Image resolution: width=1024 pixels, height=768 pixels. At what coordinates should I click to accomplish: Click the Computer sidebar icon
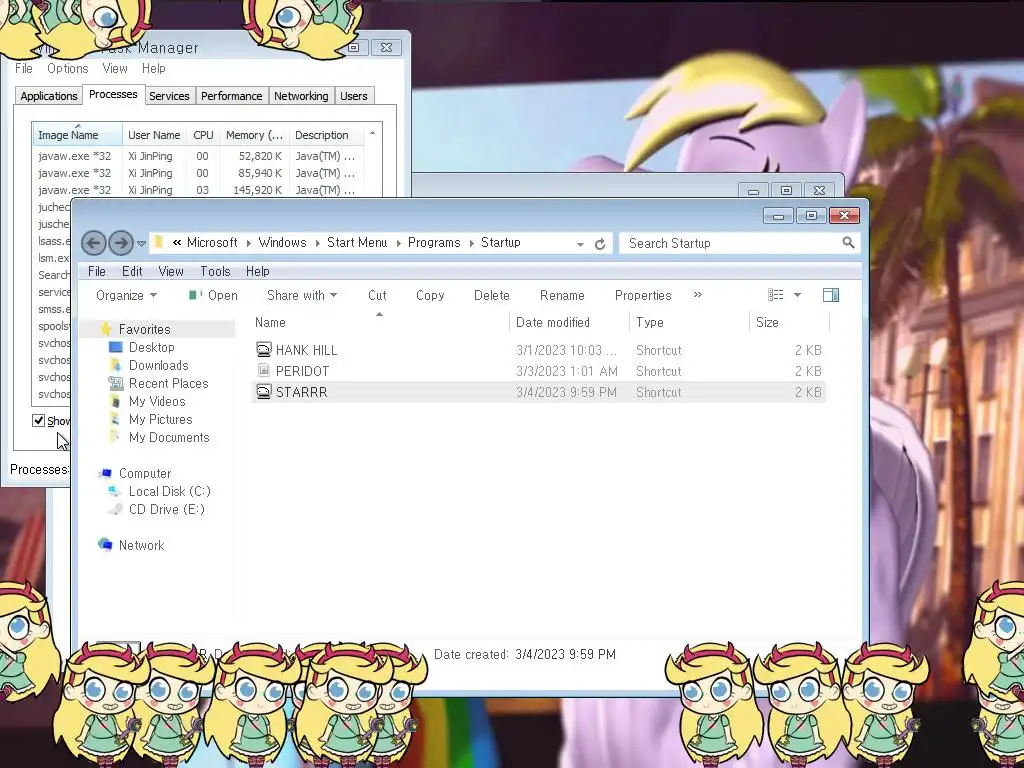(x=105, y=473)
